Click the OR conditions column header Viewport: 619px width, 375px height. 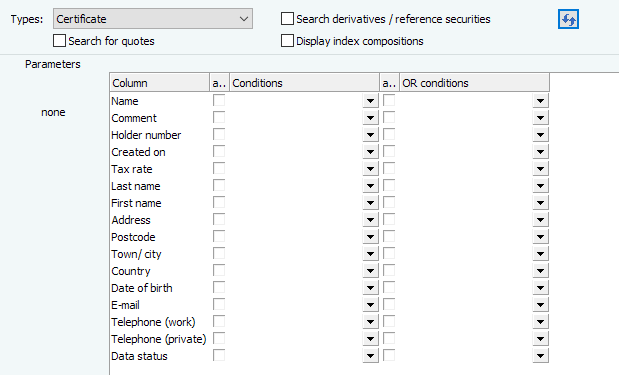point(475,83)
